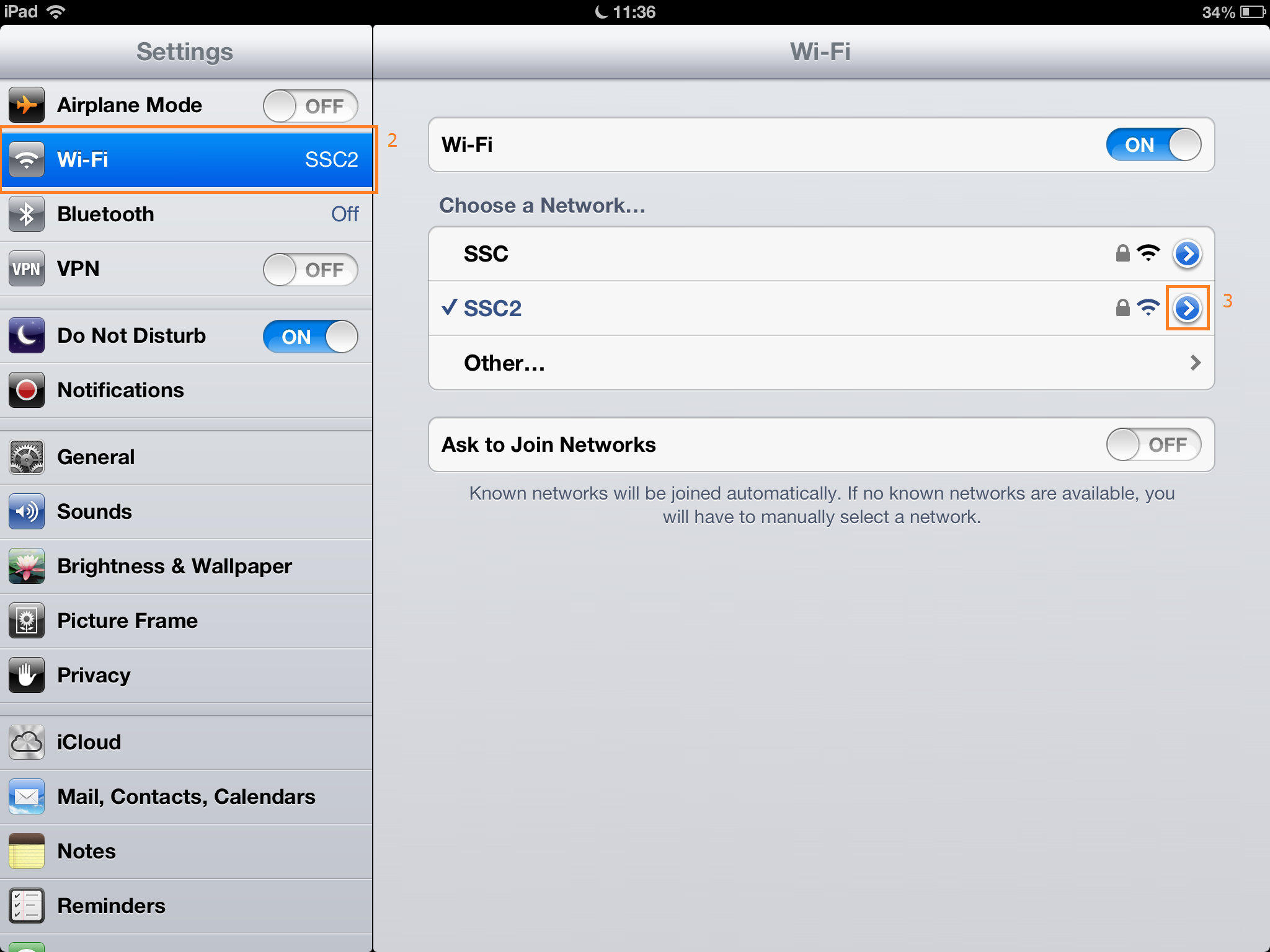Tap the General gear icon
Image resolution: width=1270 pixels, height=952 pixels.
[x=27, y=457]
